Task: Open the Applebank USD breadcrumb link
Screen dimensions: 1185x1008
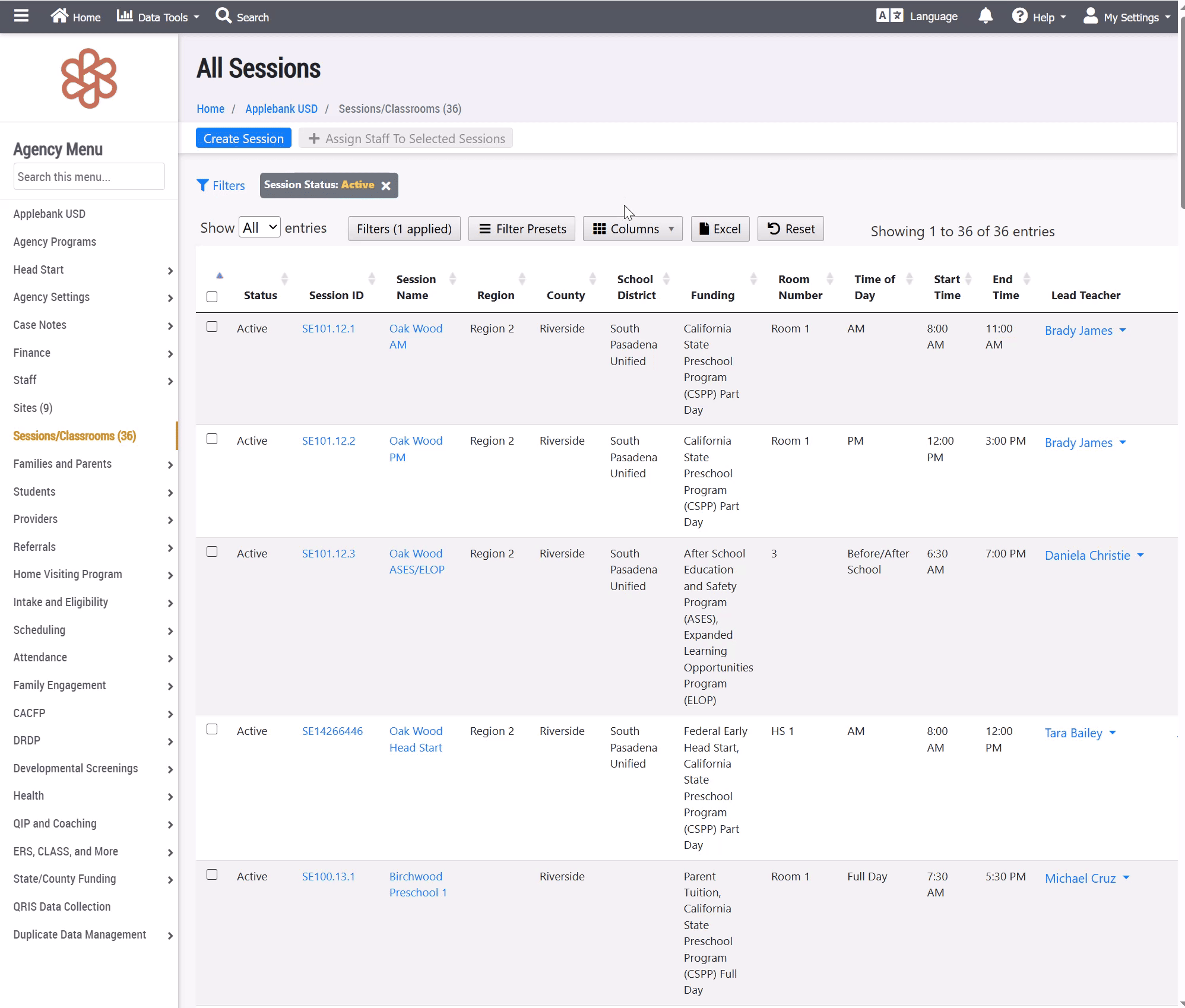Action: click(281, 109)
